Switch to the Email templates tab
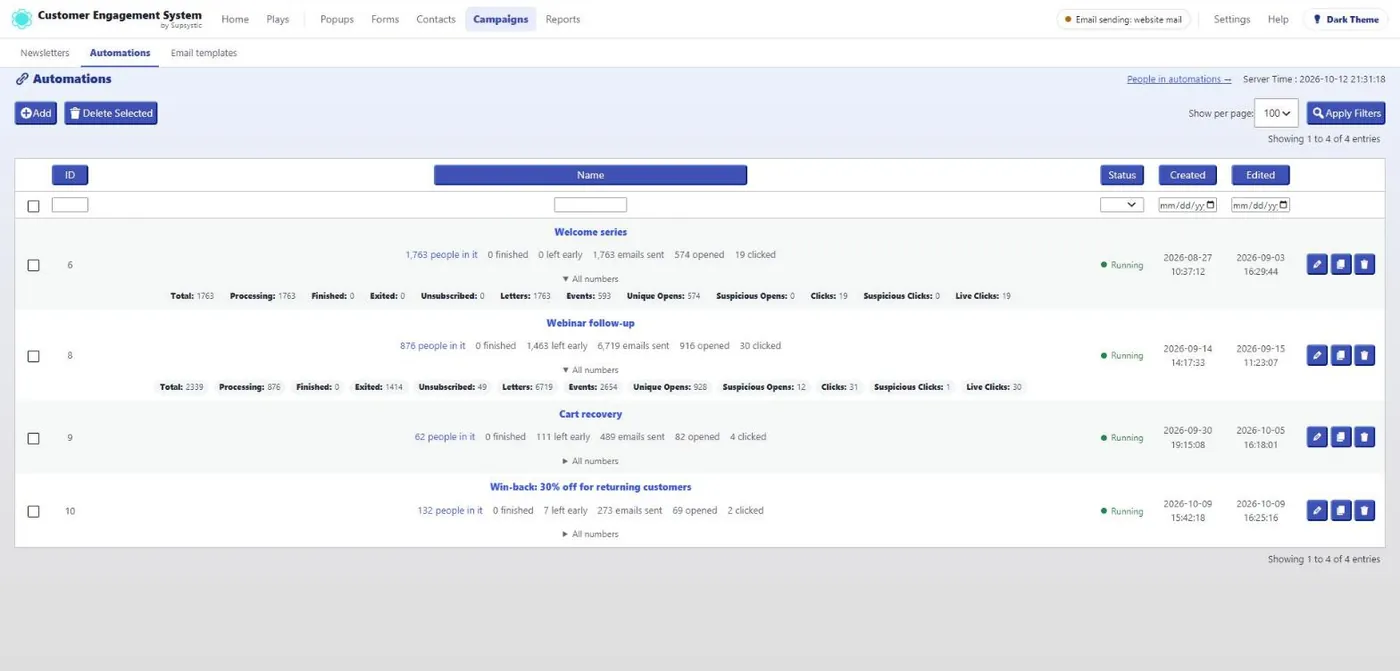 click(204, 53)
